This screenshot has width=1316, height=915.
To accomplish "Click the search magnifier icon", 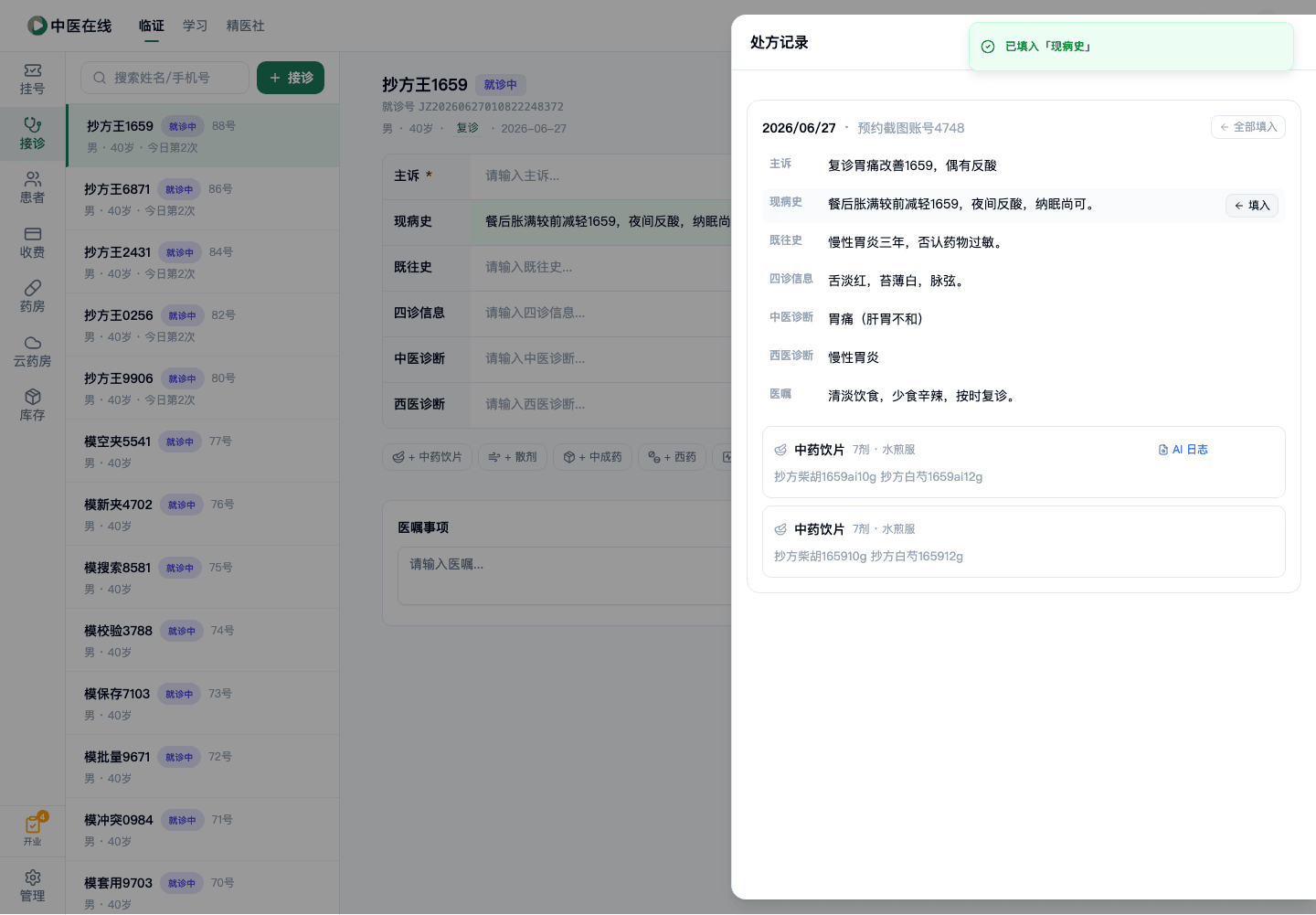I will [100, 78].
